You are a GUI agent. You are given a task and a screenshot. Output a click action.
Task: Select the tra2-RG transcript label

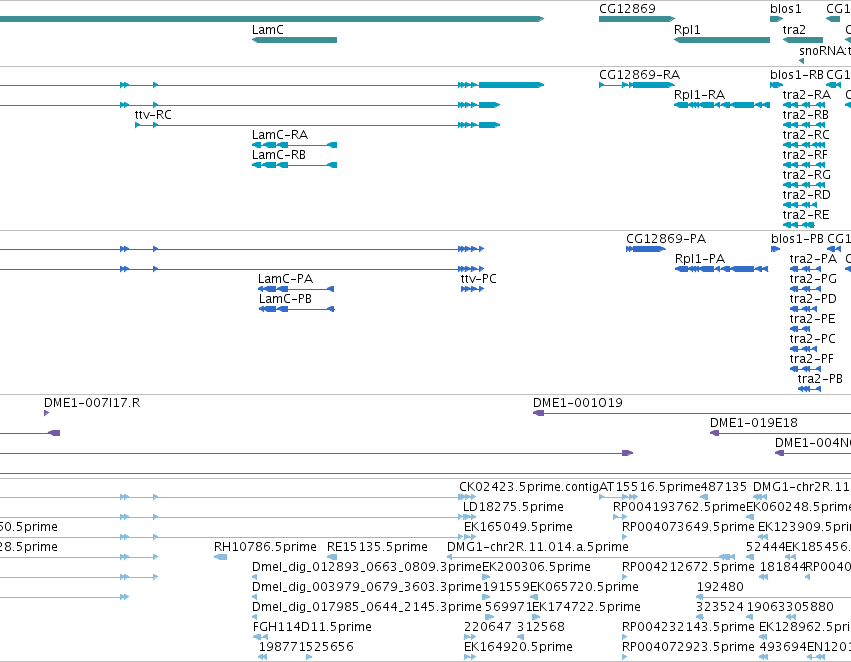(x=806, y=175)
